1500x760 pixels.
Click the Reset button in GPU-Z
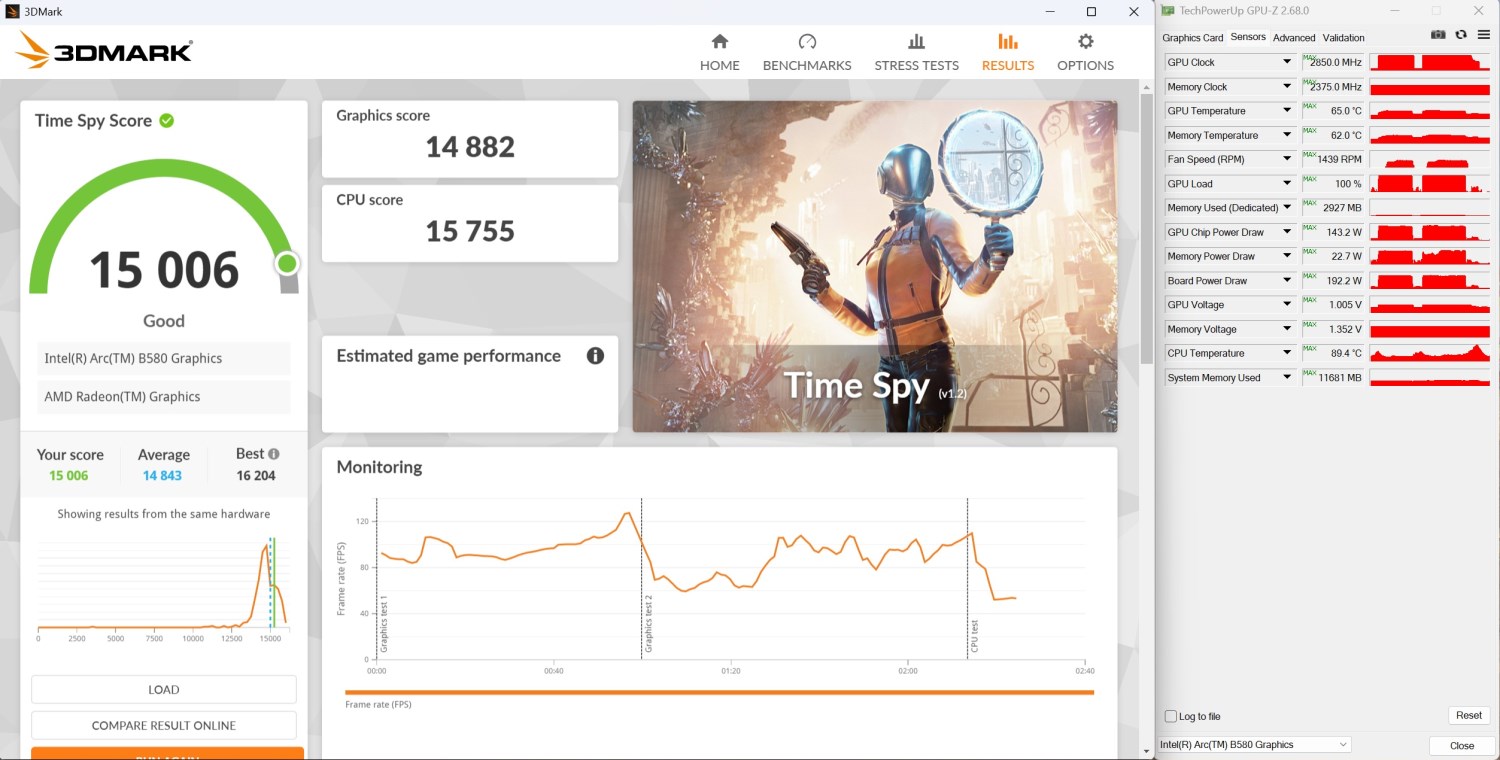coord(1468,716)
